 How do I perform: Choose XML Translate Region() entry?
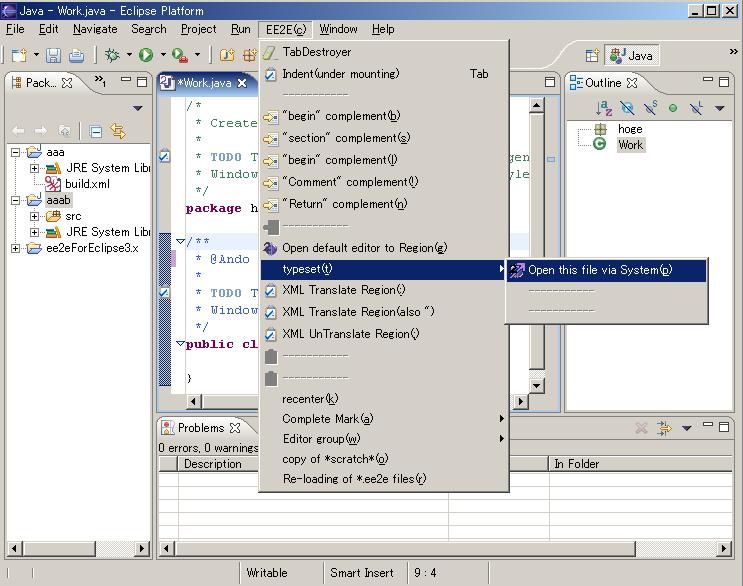click(x=384, y=290)
